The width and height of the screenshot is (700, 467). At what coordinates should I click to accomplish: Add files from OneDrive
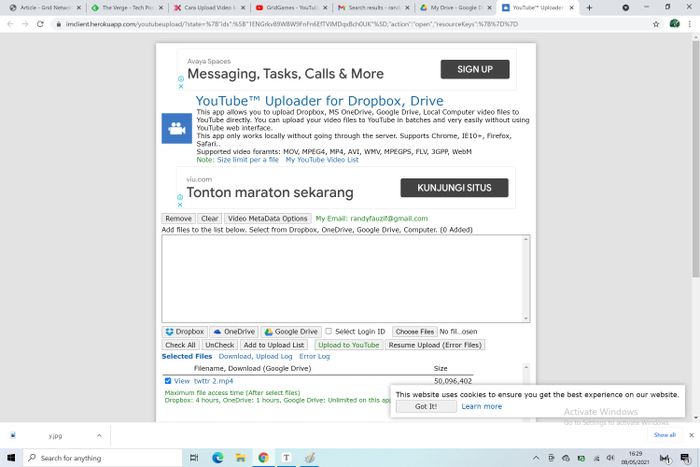[234, 332]
